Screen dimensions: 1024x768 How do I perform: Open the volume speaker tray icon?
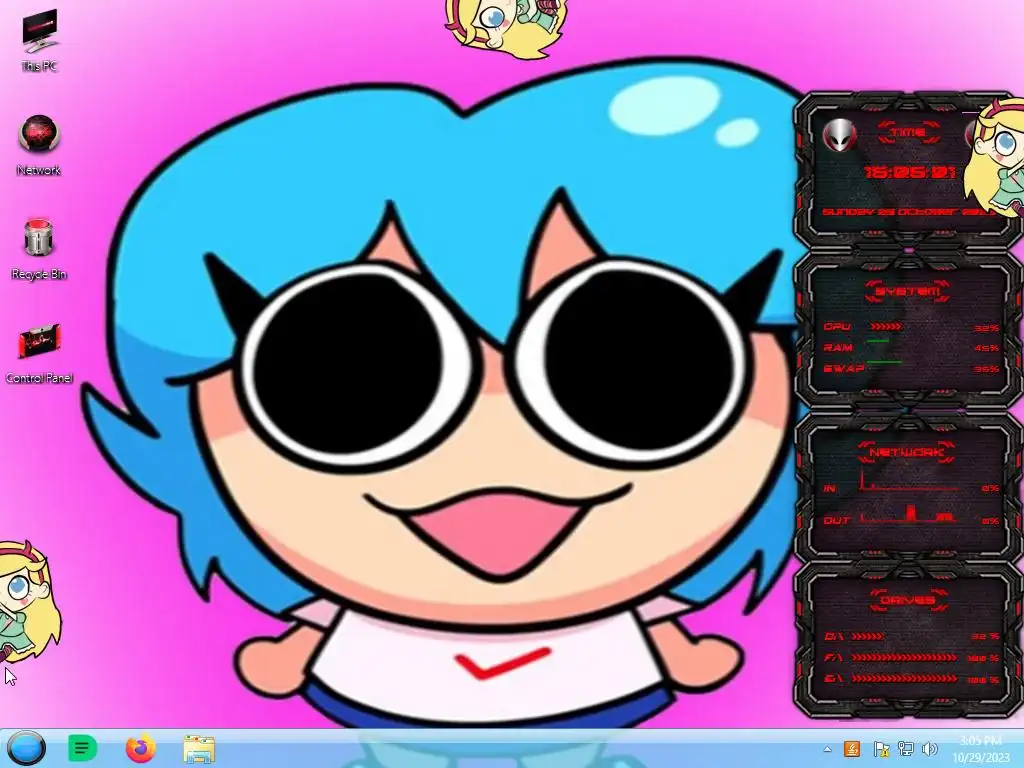pyautogui.click(x=929, y=749)
